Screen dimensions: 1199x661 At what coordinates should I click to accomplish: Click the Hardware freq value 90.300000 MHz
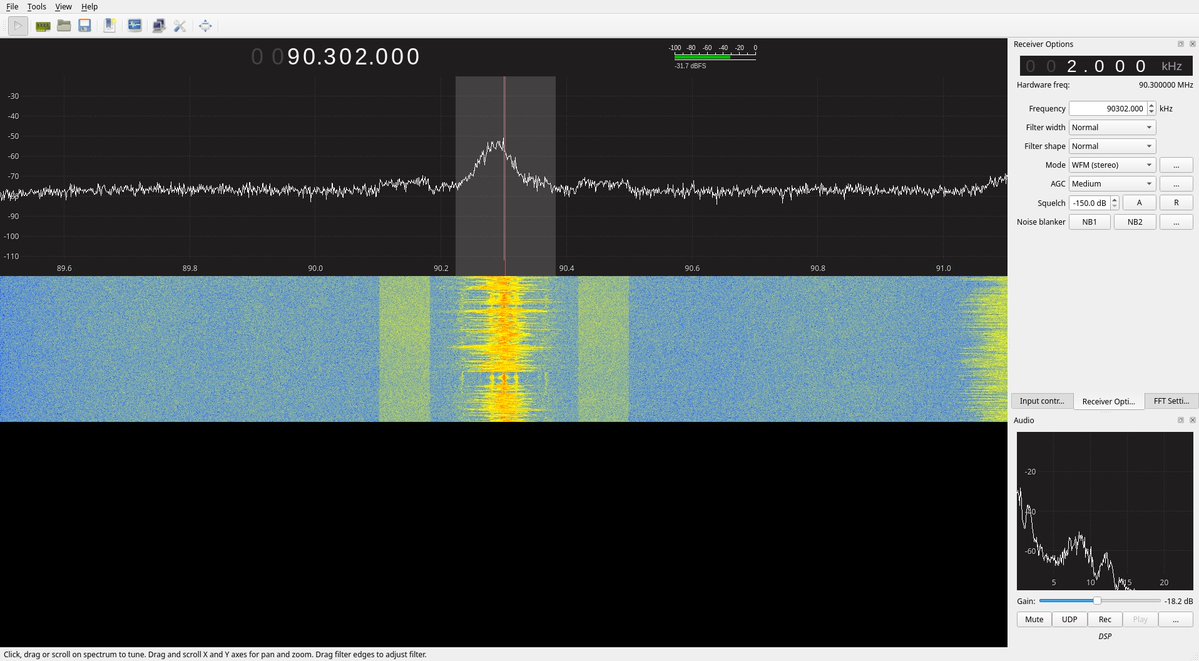click(x=1165, y=85)
